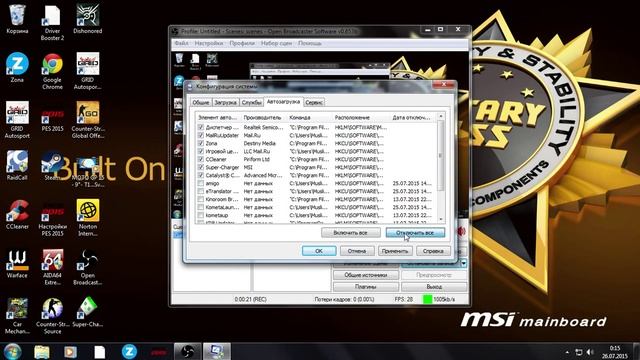Click the OBS Выход button

pyautogui.click(x=434, y=287)
